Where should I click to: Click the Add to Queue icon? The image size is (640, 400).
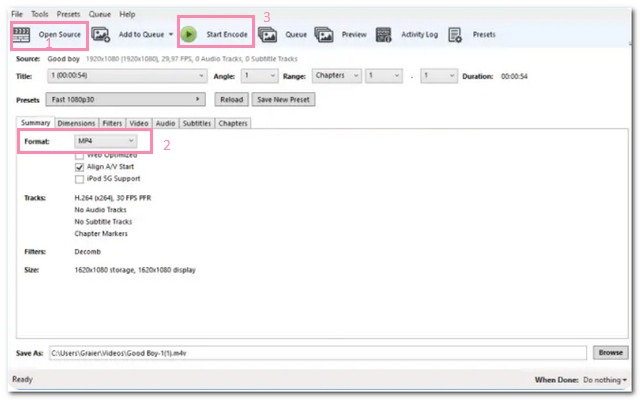coord(101,34)
